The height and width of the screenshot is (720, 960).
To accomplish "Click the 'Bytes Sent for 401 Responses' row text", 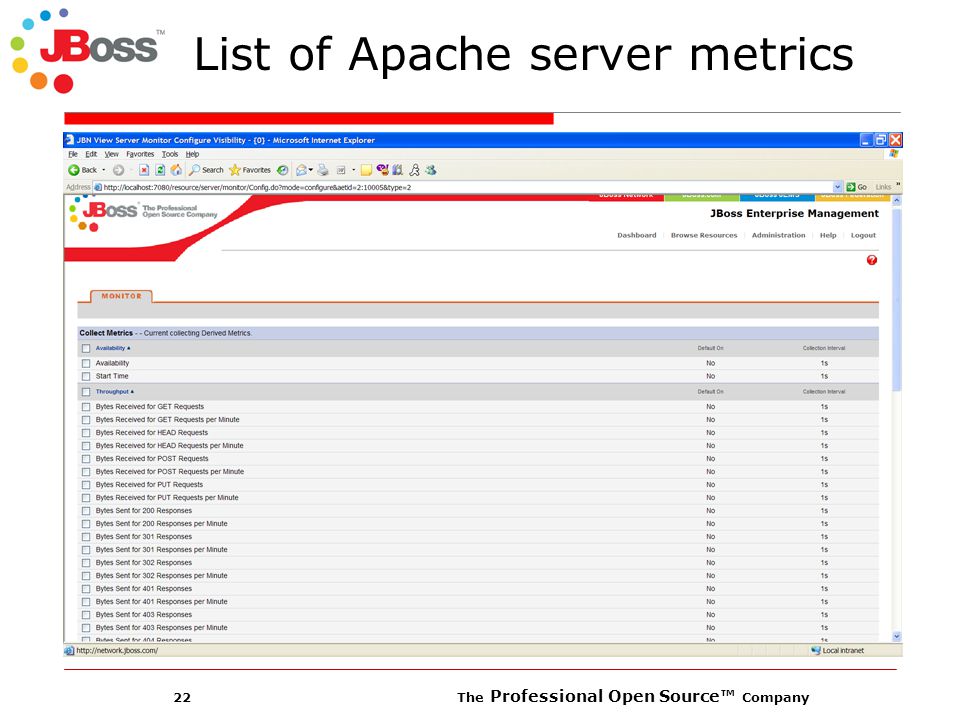I will 144,589.
